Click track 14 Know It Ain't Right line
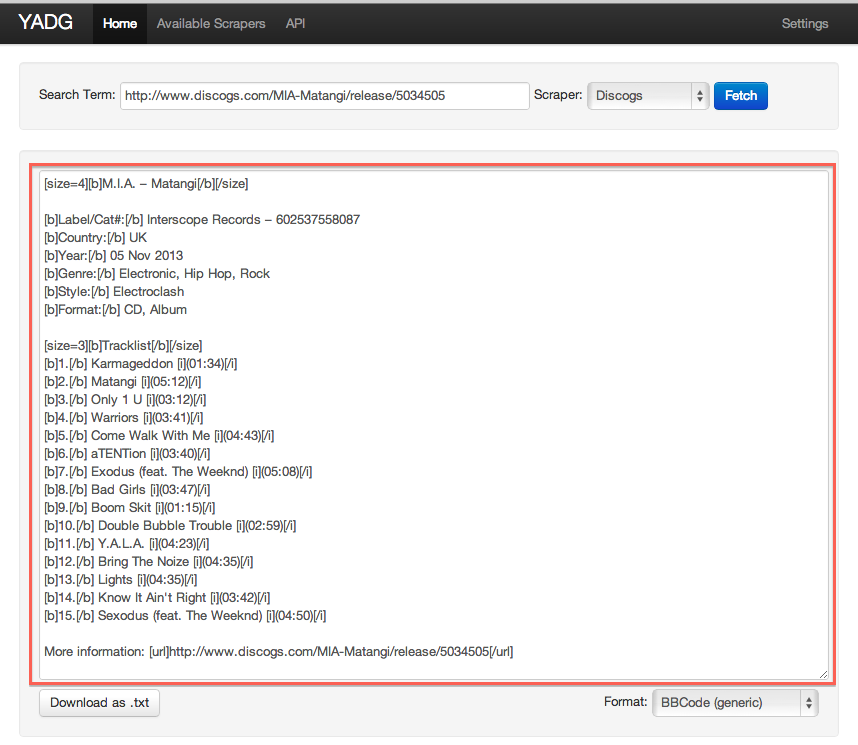The height and width of the screenshot is (745, 858). [x=157, y=598]
